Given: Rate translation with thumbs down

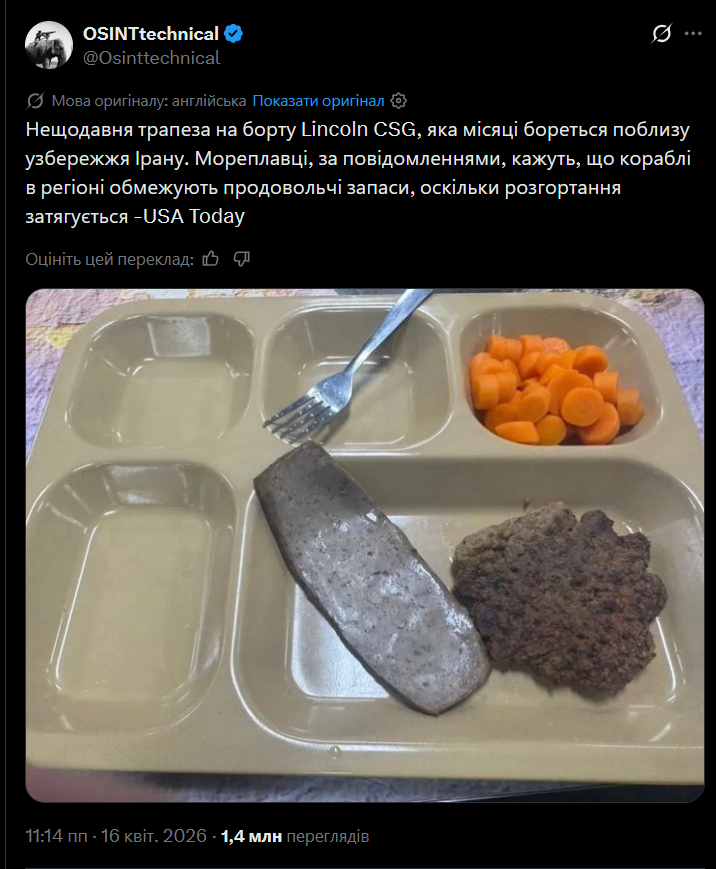Looking at the screenshot, I should 242,259.
